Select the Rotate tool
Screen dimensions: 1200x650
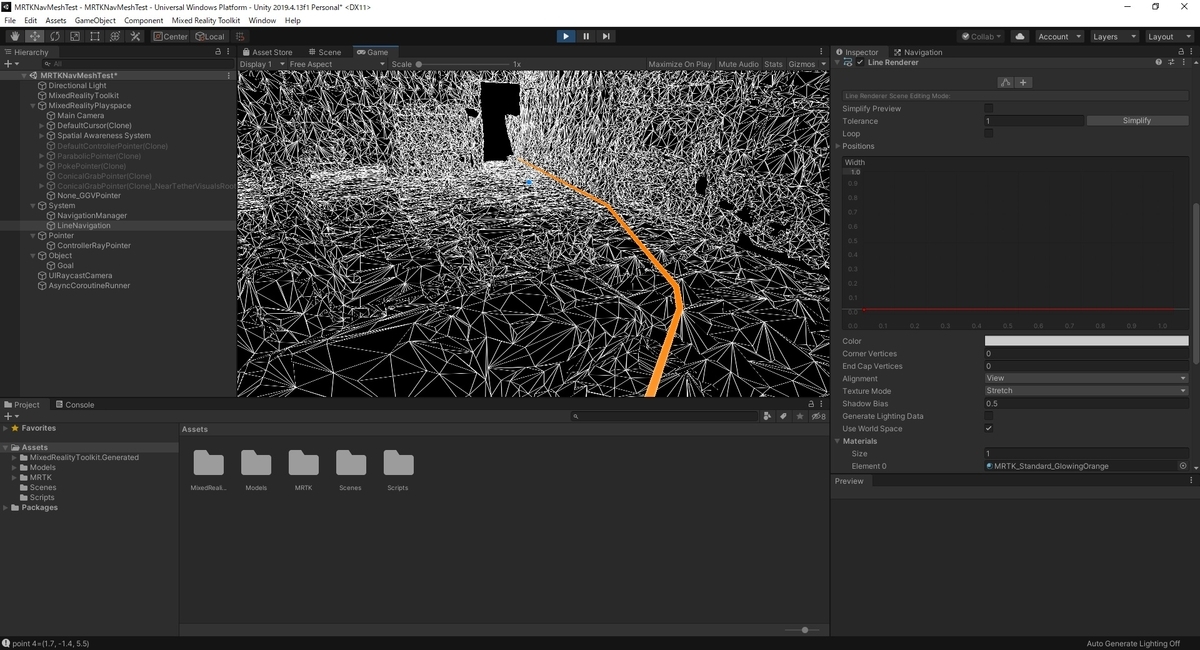pos(54,36)
